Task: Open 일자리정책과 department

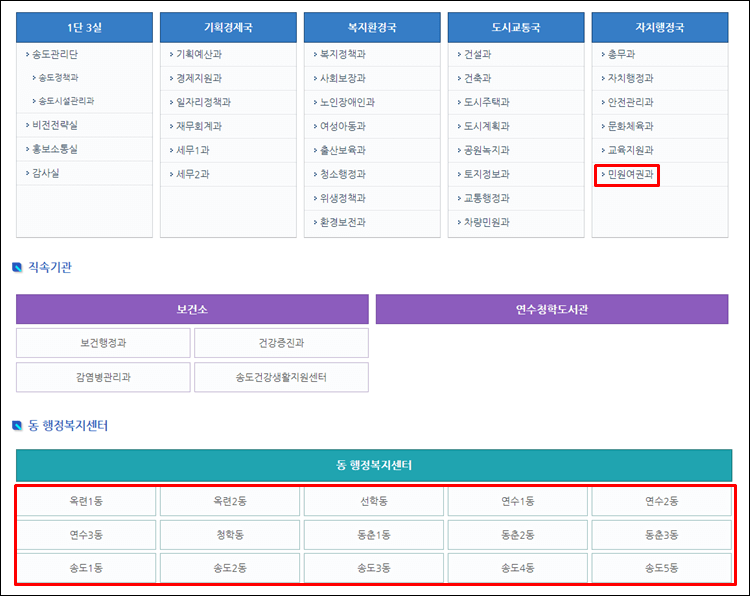Action: pos(203,102)
